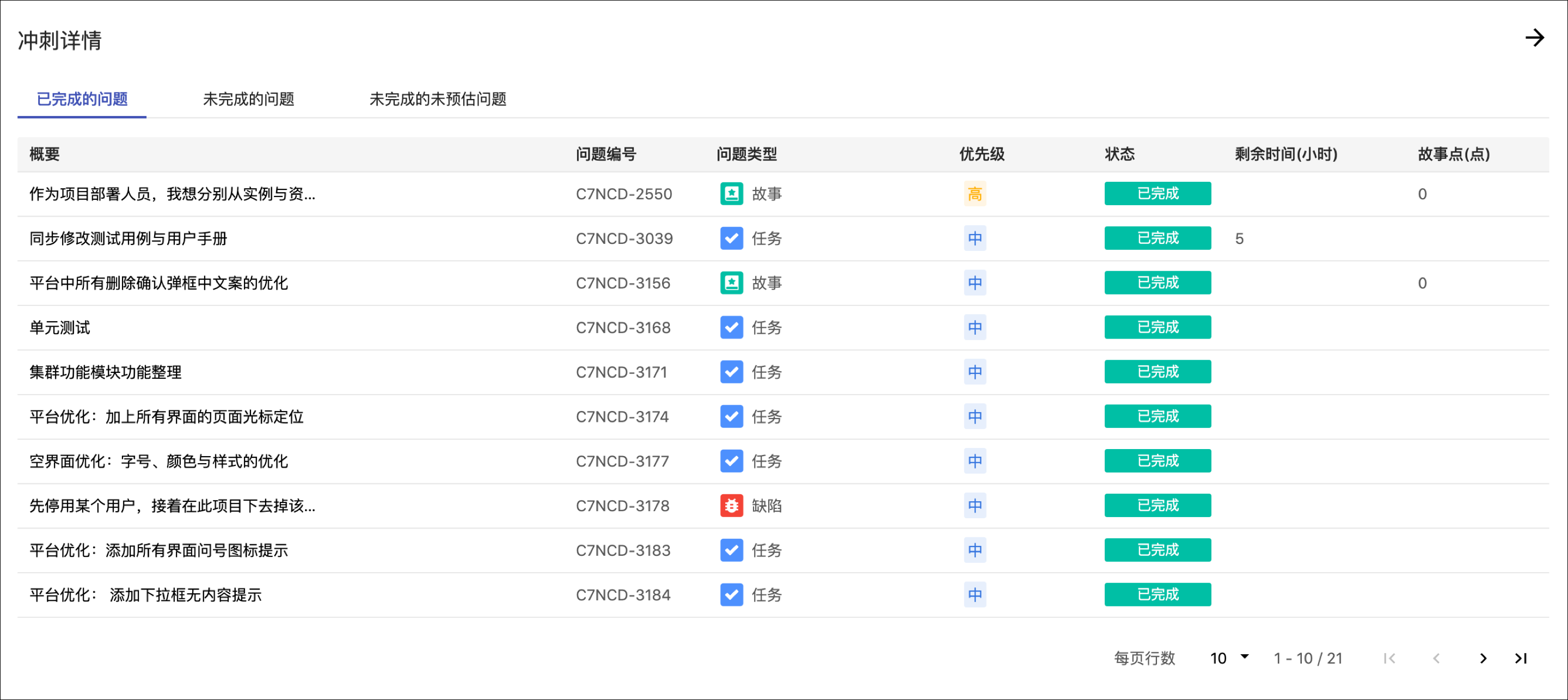
Task: Click task icon for C7NCD-3039
Action: pos(731,238)
